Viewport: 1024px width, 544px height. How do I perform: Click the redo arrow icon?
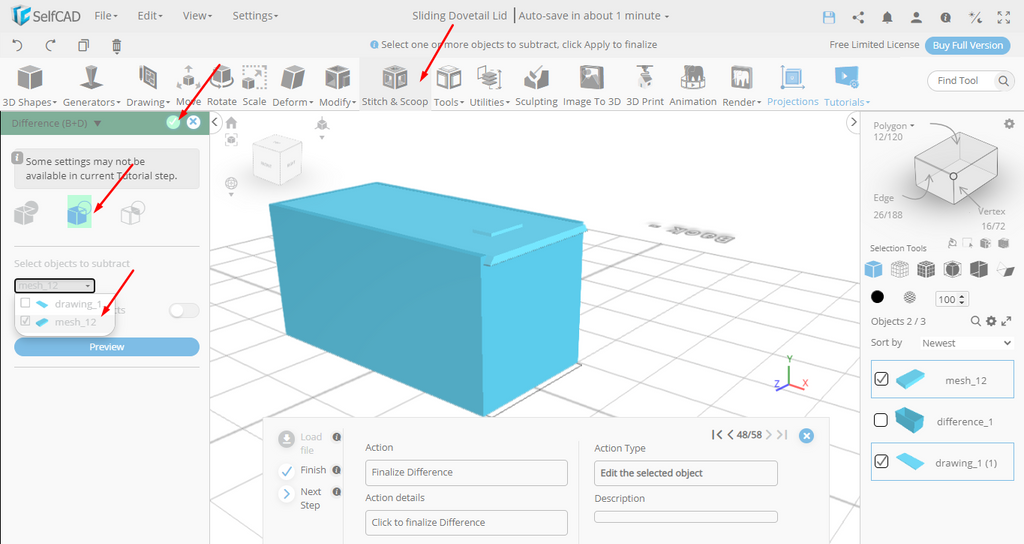pyautogui.click(x=50, y=45)
